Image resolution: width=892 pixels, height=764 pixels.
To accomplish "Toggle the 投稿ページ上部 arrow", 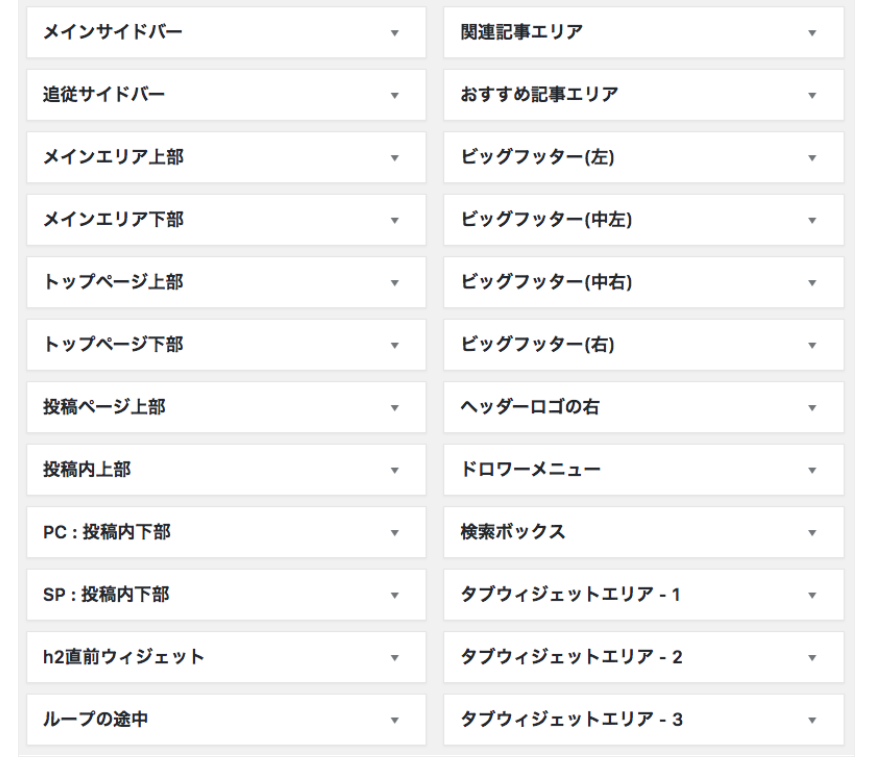I will pyautogui.click(x=395, y=408).
